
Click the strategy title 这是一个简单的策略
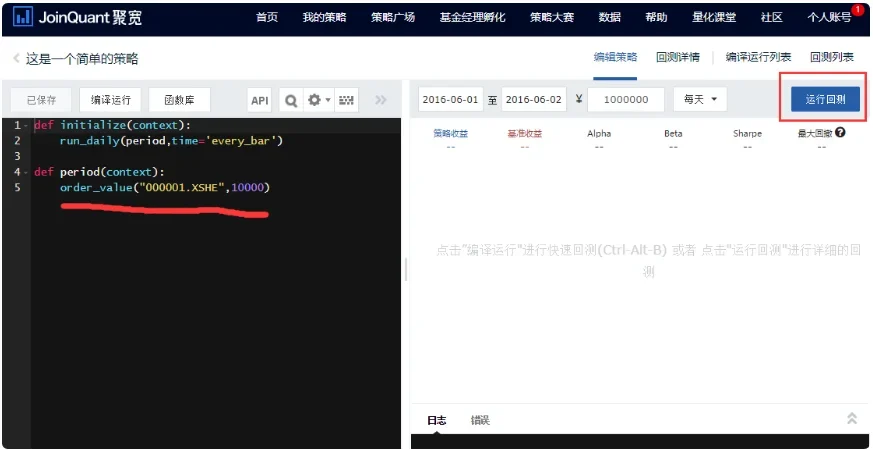pyautogui.click(x=82, y=58)
